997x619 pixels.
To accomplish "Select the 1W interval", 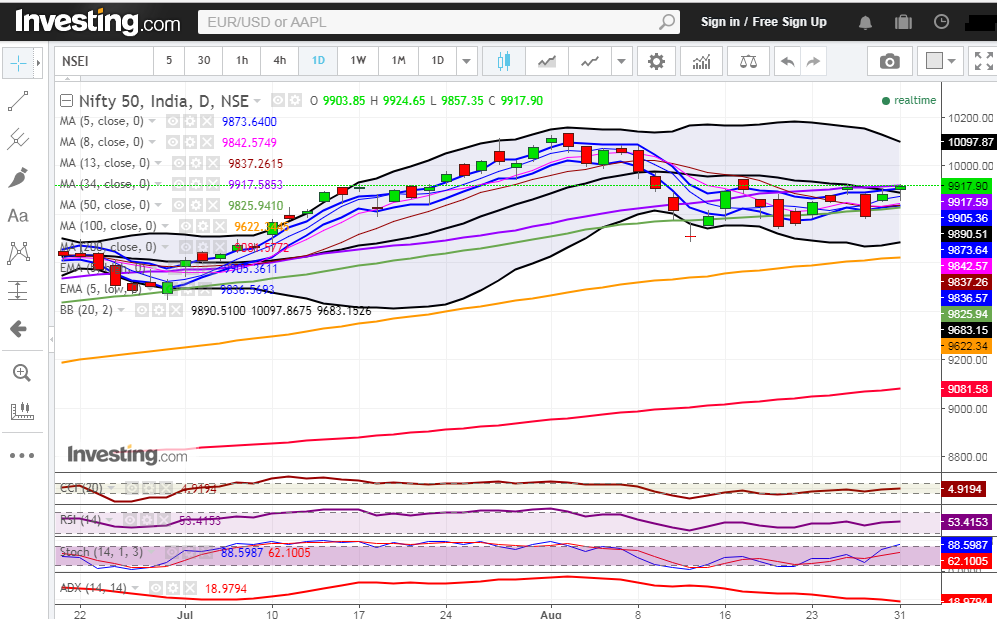I will click(358, 60).
